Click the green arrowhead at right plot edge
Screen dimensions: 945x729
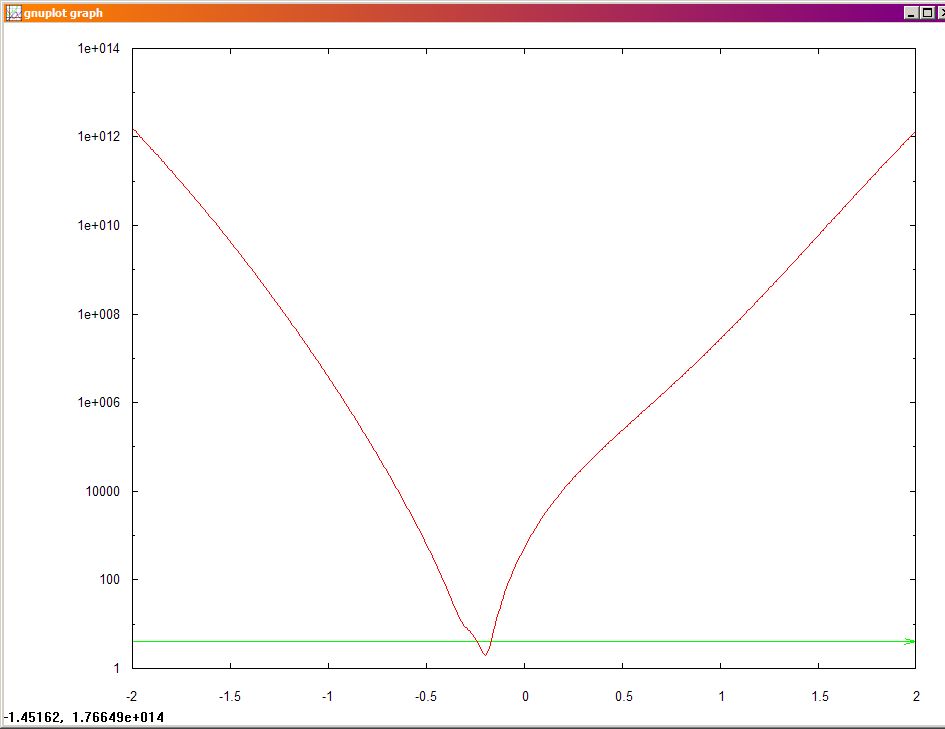pyautogui.click(x=909, y=641)
